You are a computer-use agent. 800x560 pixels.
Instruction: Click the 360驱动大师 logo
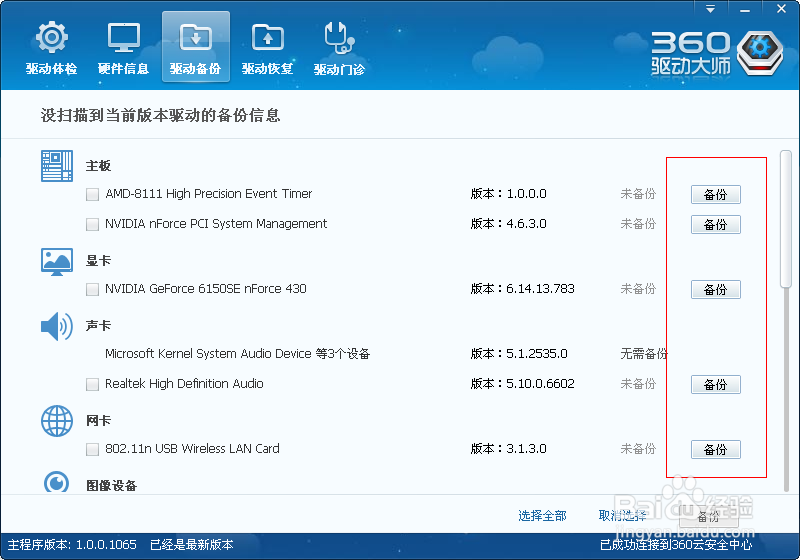click(717, 54)
